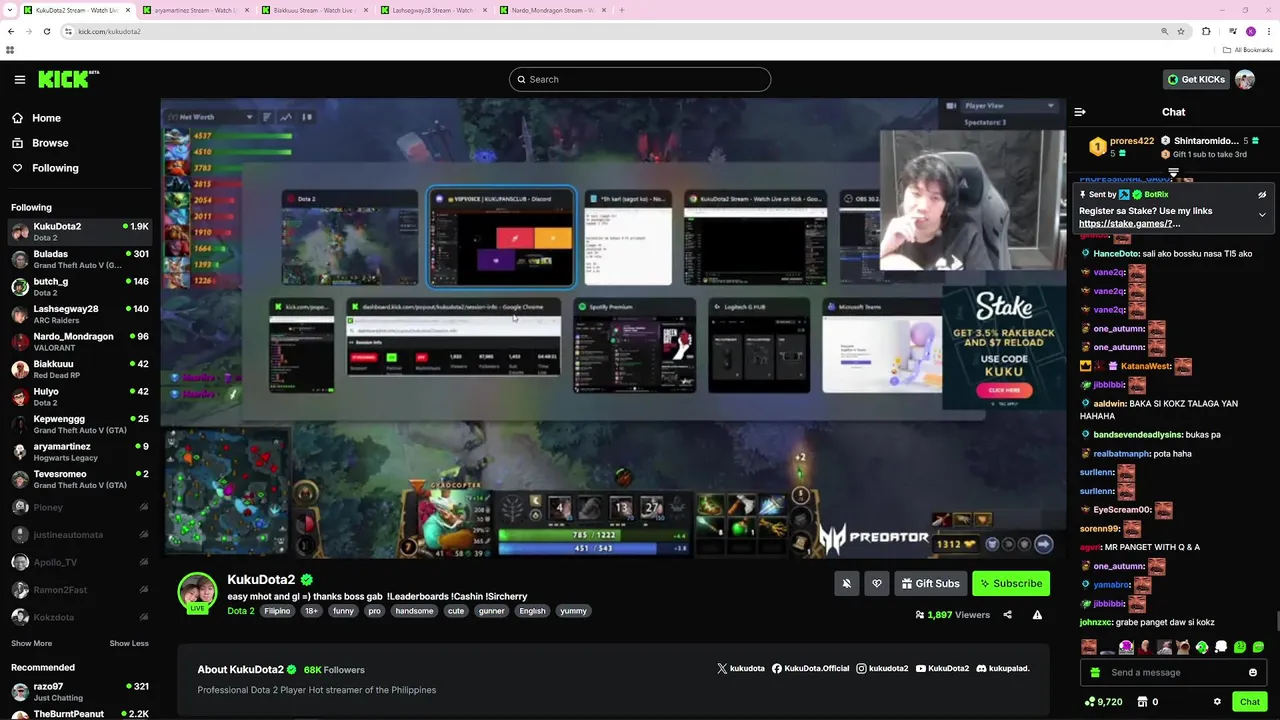
Task: Collapse the chat panel with the arrow icon
Action: coord(1080,112)
